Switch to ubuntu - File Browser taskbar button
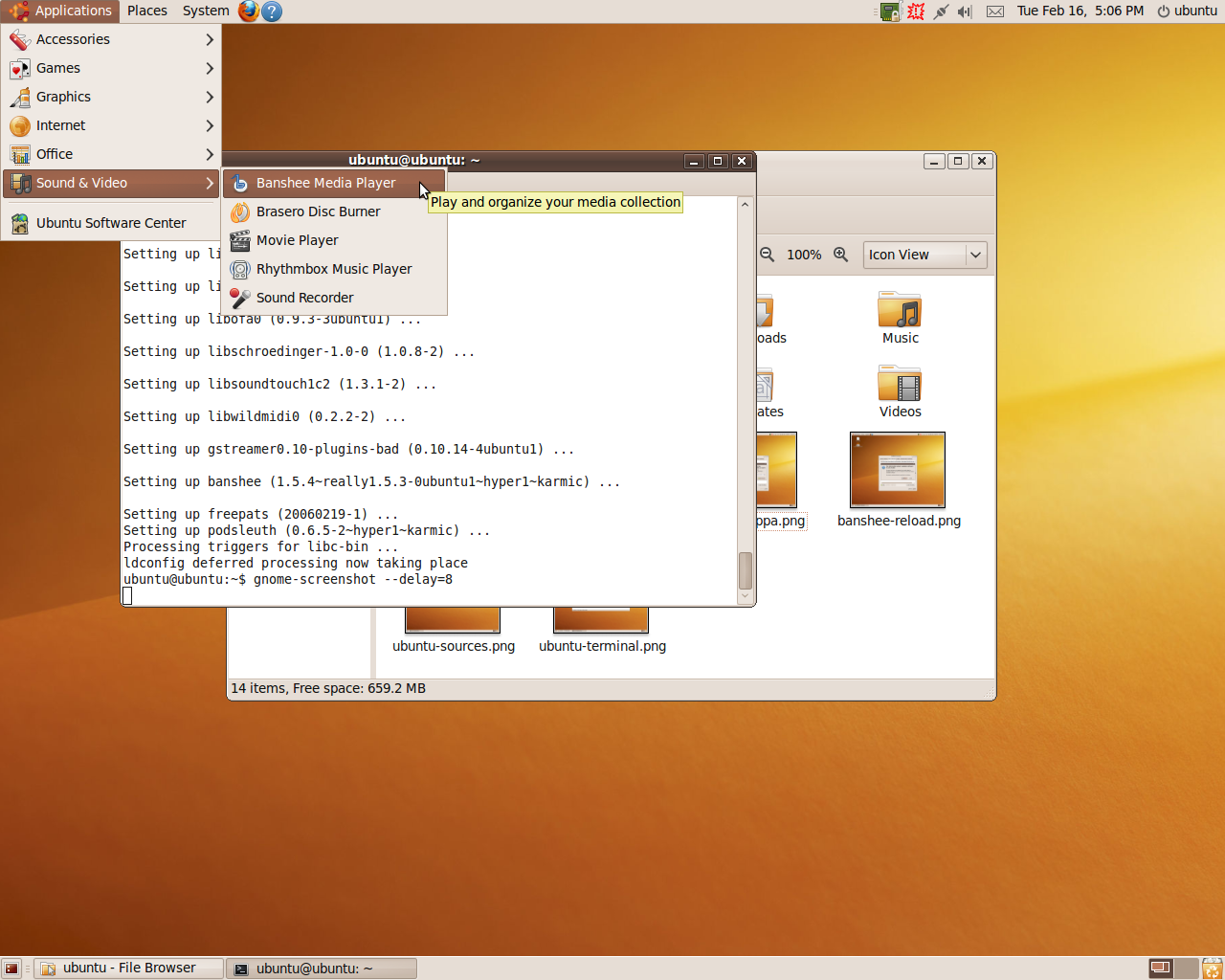 click(129, 969)
